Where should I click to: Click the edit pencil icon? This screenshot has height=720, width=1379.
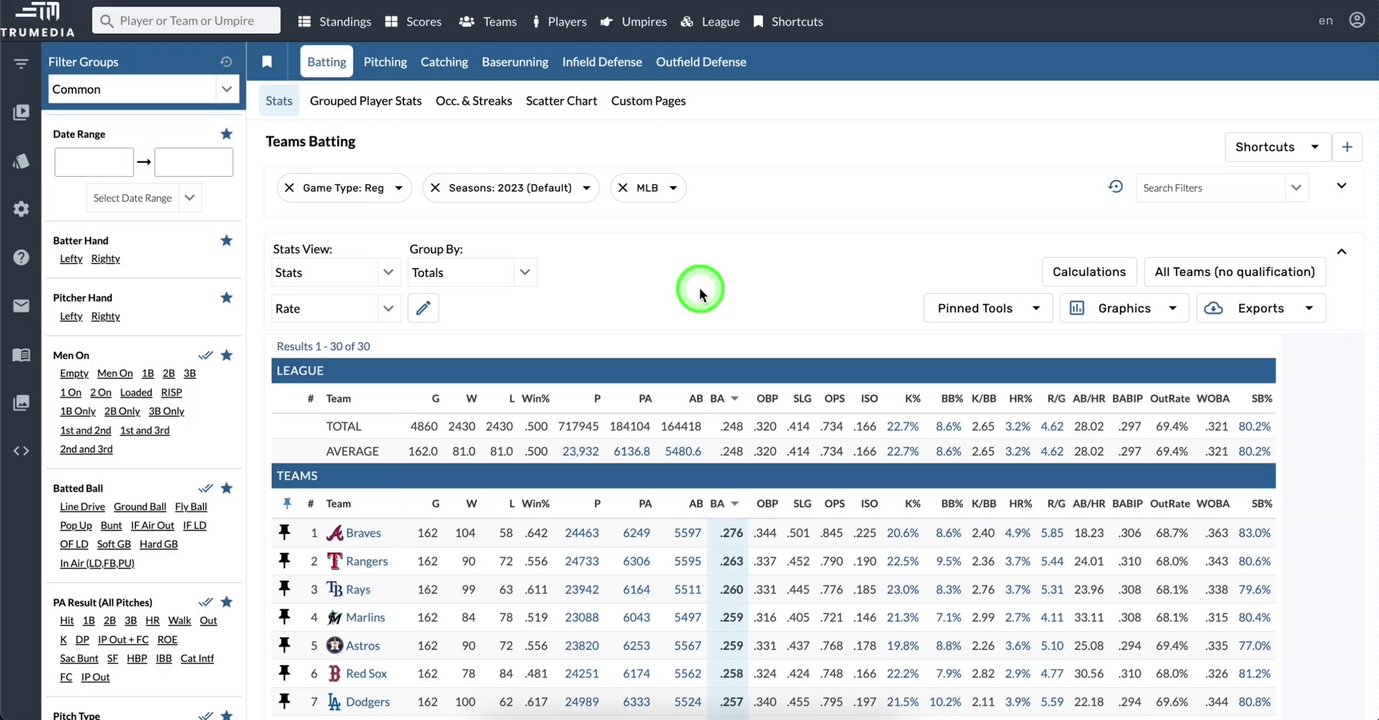[423, 308]
